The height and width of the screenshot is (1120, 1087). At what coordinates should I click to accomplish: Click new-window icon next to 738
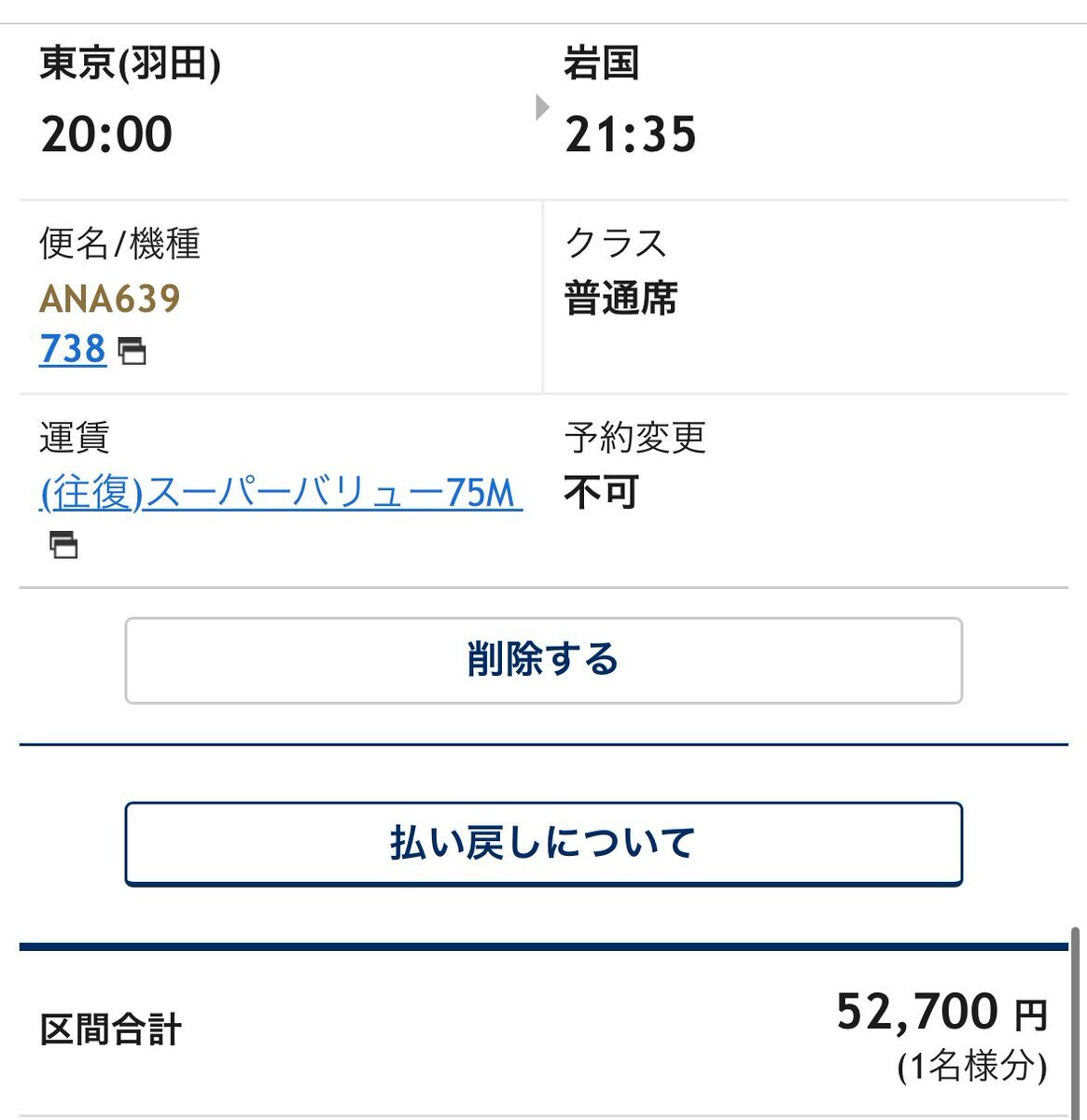point(132,351)
